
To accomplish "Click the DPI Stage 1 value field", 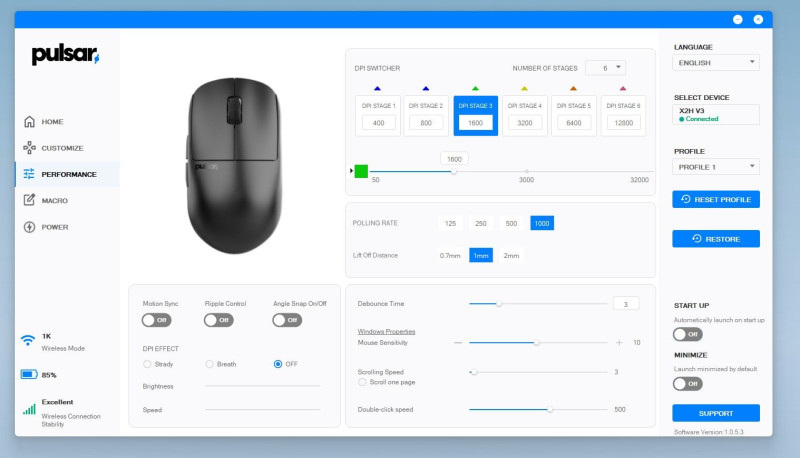I will 378,123.
